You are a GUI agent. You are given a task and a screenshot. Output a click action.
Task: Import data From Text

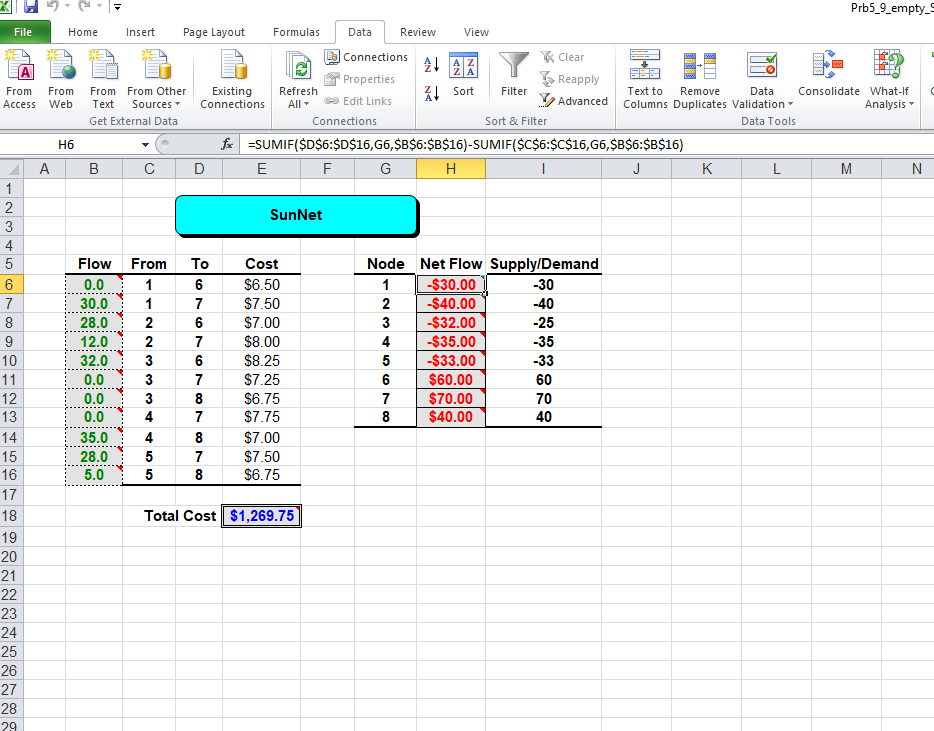pyautogui.click(x=103, y=79)
